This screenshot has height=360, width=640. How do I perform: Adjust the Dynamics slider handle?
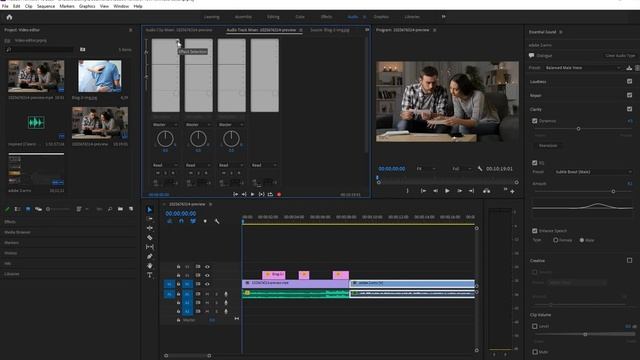tap(578, 129)
